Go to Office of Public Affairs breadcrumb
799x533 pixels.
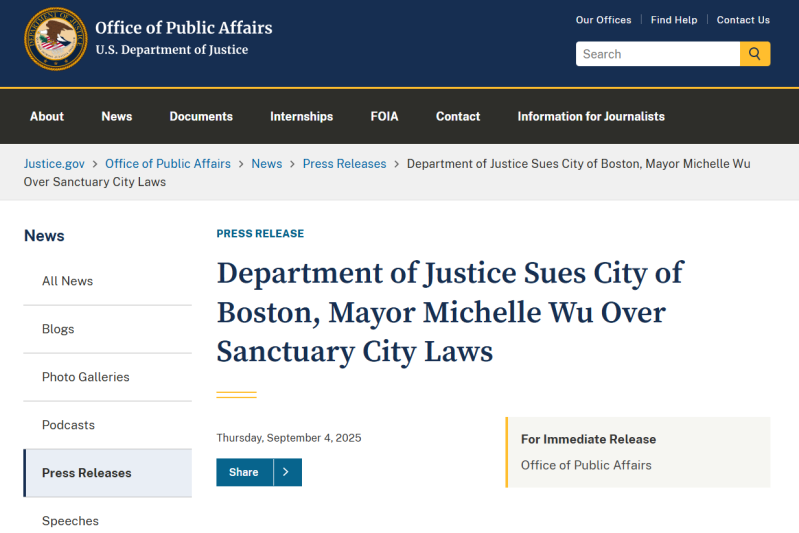point(168,164)
